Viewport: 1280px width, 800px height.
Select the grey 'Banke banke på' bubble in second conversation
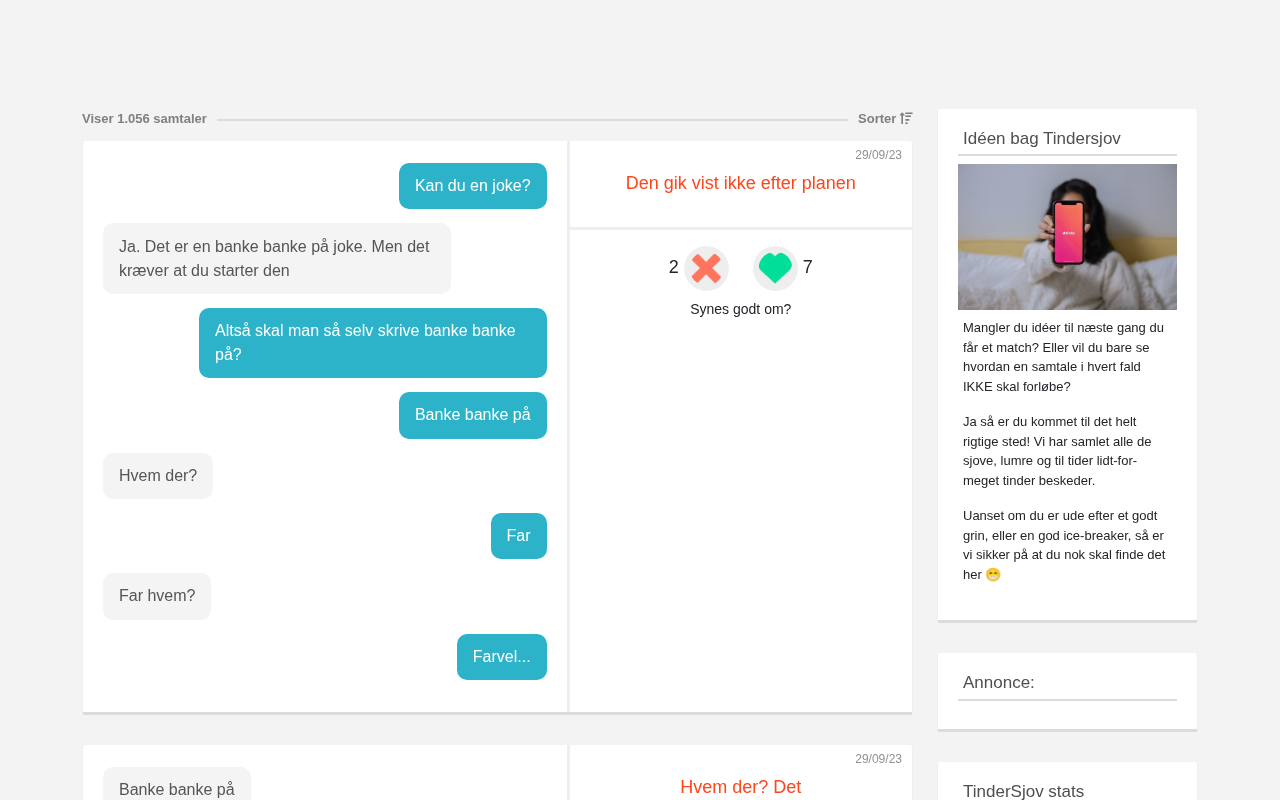[177, 785]
